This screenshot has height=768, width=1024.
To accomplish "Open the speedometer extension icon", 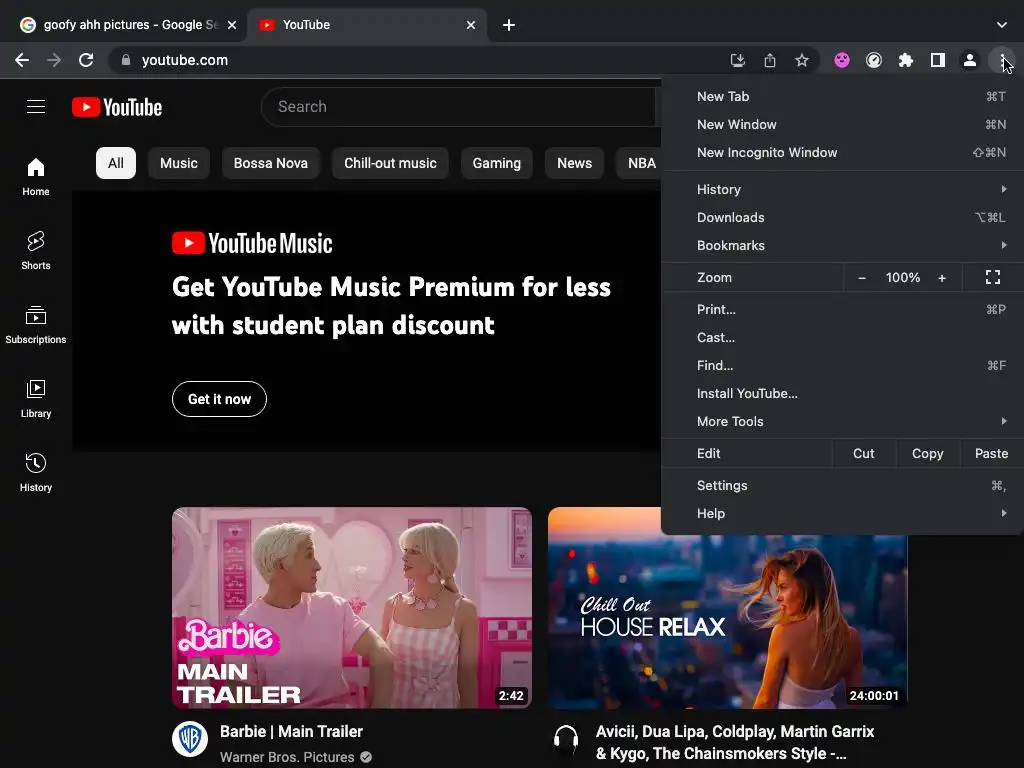I will 874,60.
